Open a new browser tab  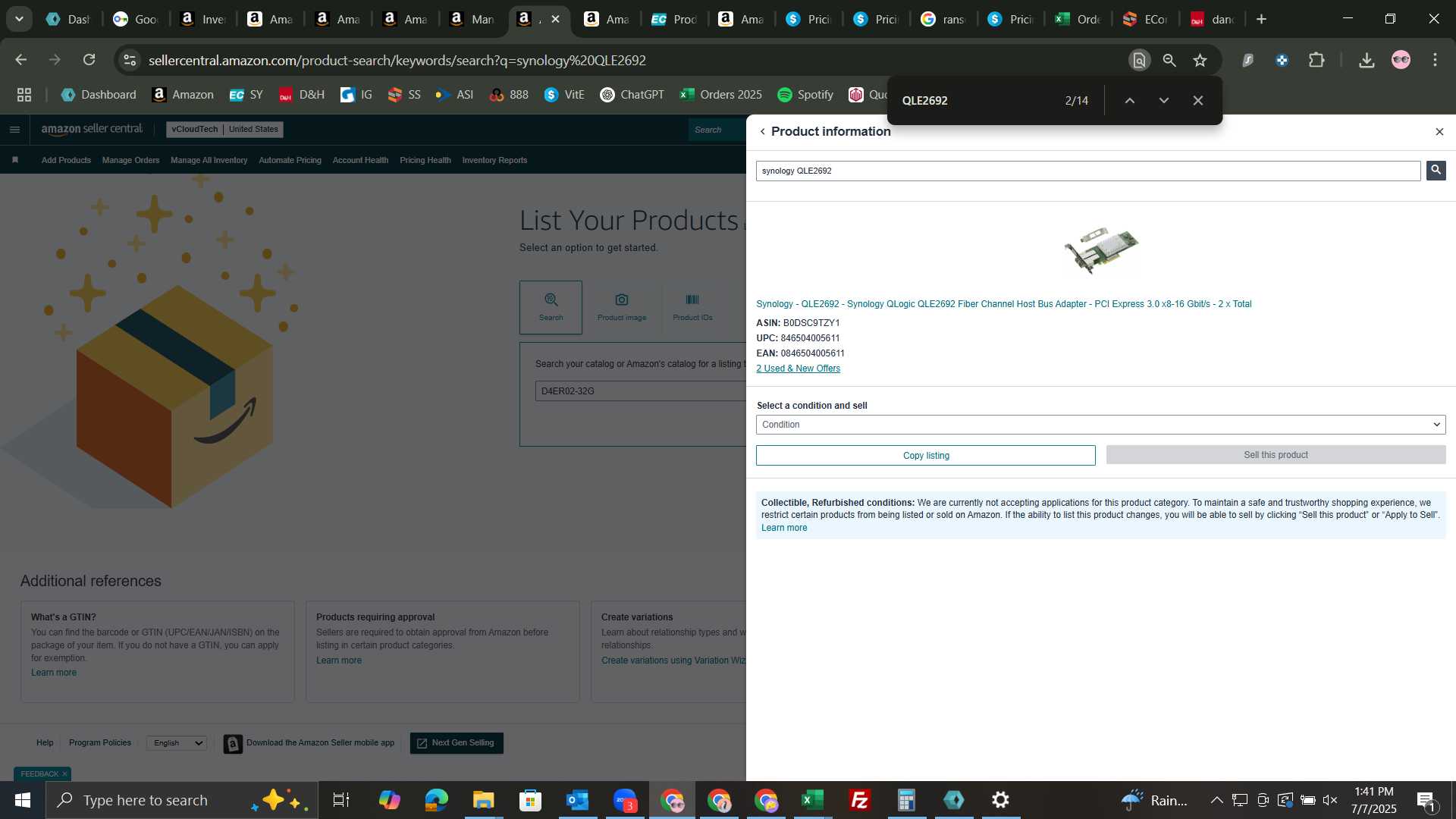click(1262, 19)
